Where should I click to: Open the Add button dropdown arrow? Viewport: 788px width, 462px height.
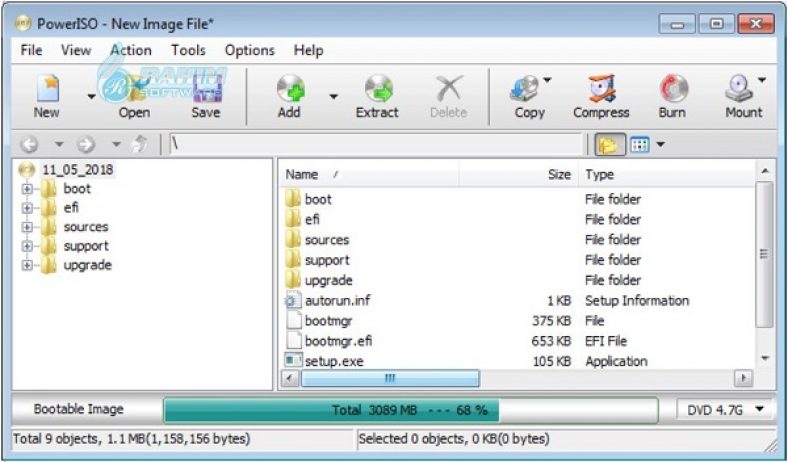pyautogui.click(x=333, y=97)
